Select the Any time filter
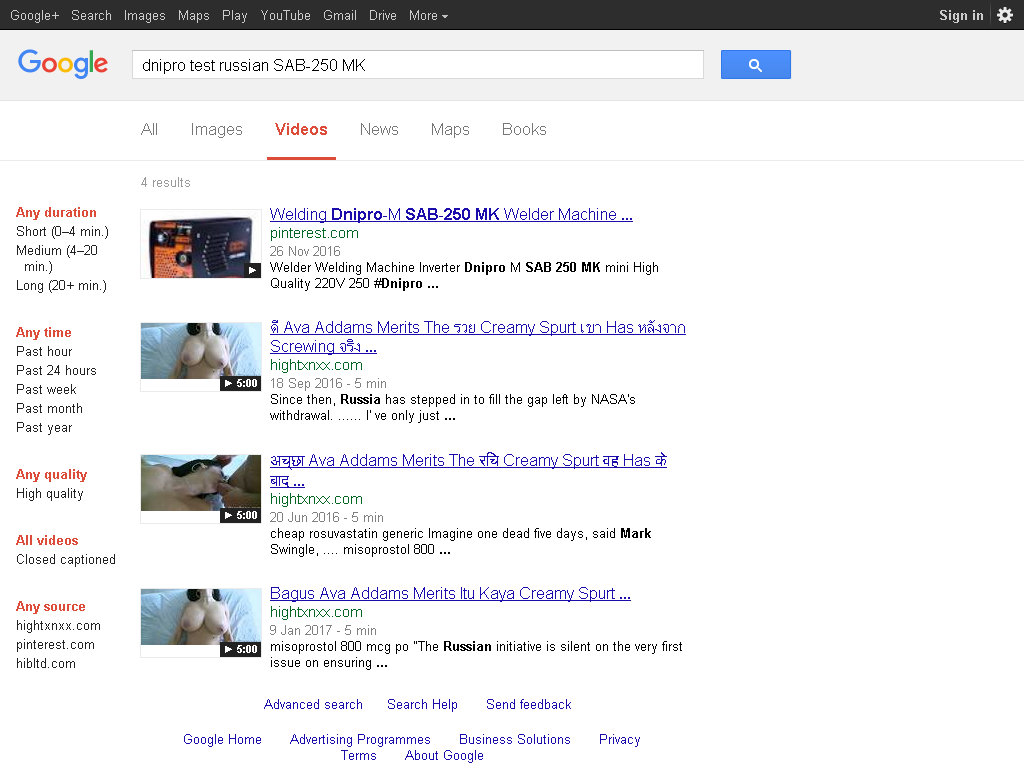The width and height of the screenshot is (1024, 768). coord(44,332)
